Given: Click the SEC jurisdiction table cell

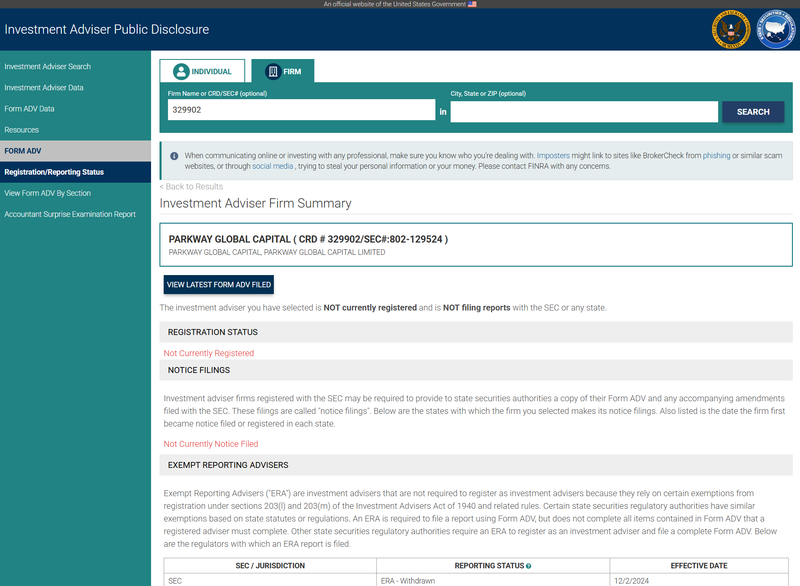Looking at the screenshot, I should tap(270, 581).
